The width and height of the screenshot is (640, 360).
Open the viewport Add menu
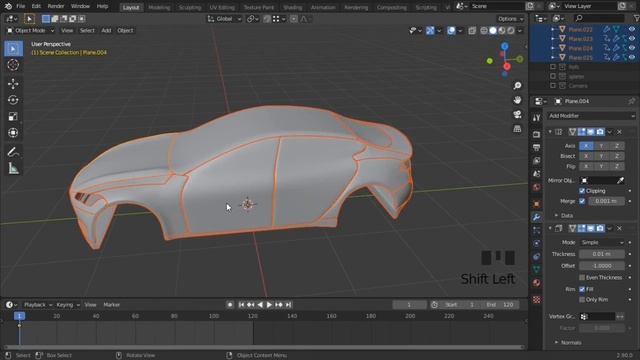click(106, 31)
